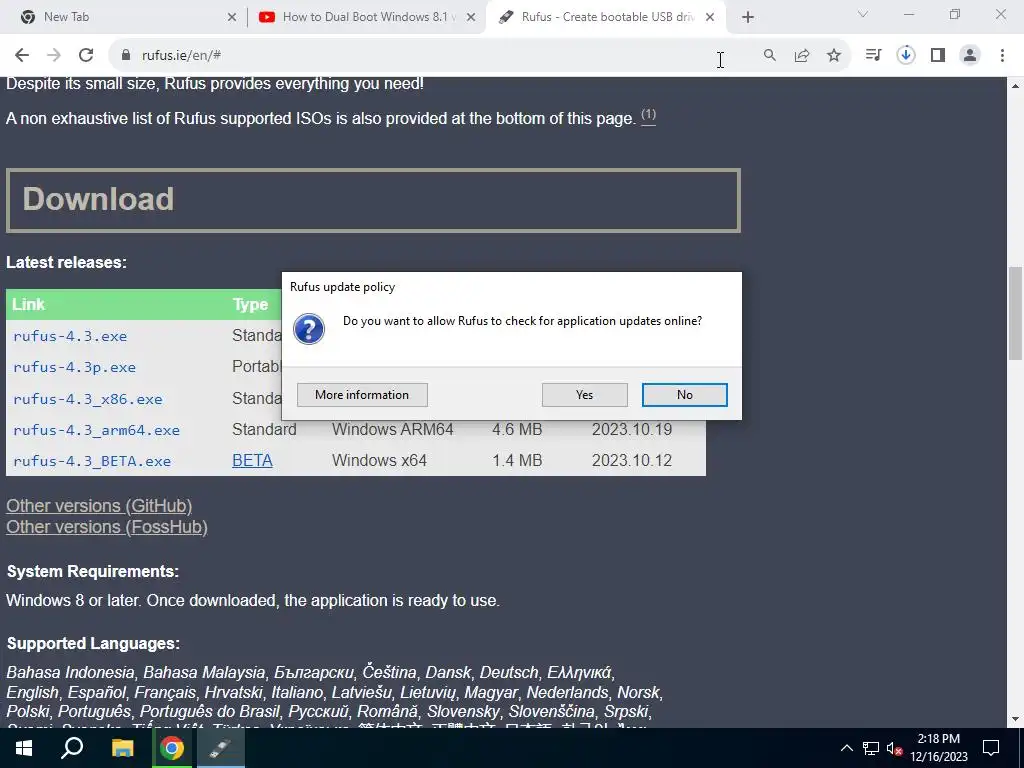The image size is (1024, 768).
Task: Open Other versions (FossHub) link
Action: coord(107,527)
